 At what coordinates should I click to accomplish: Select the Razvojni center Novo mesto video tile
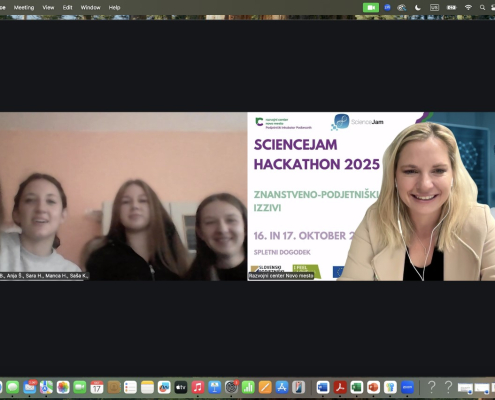point(371,196)
